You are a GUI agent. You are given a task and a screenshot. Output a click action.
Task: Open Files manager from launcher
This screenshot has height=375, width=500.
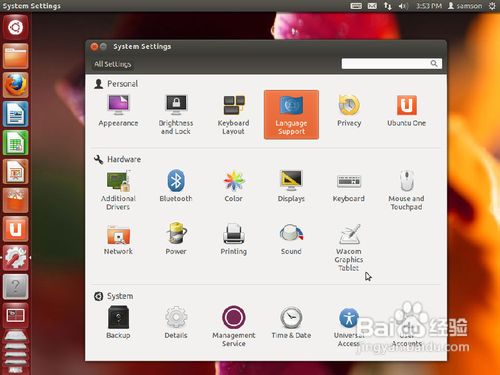(15, 56)
